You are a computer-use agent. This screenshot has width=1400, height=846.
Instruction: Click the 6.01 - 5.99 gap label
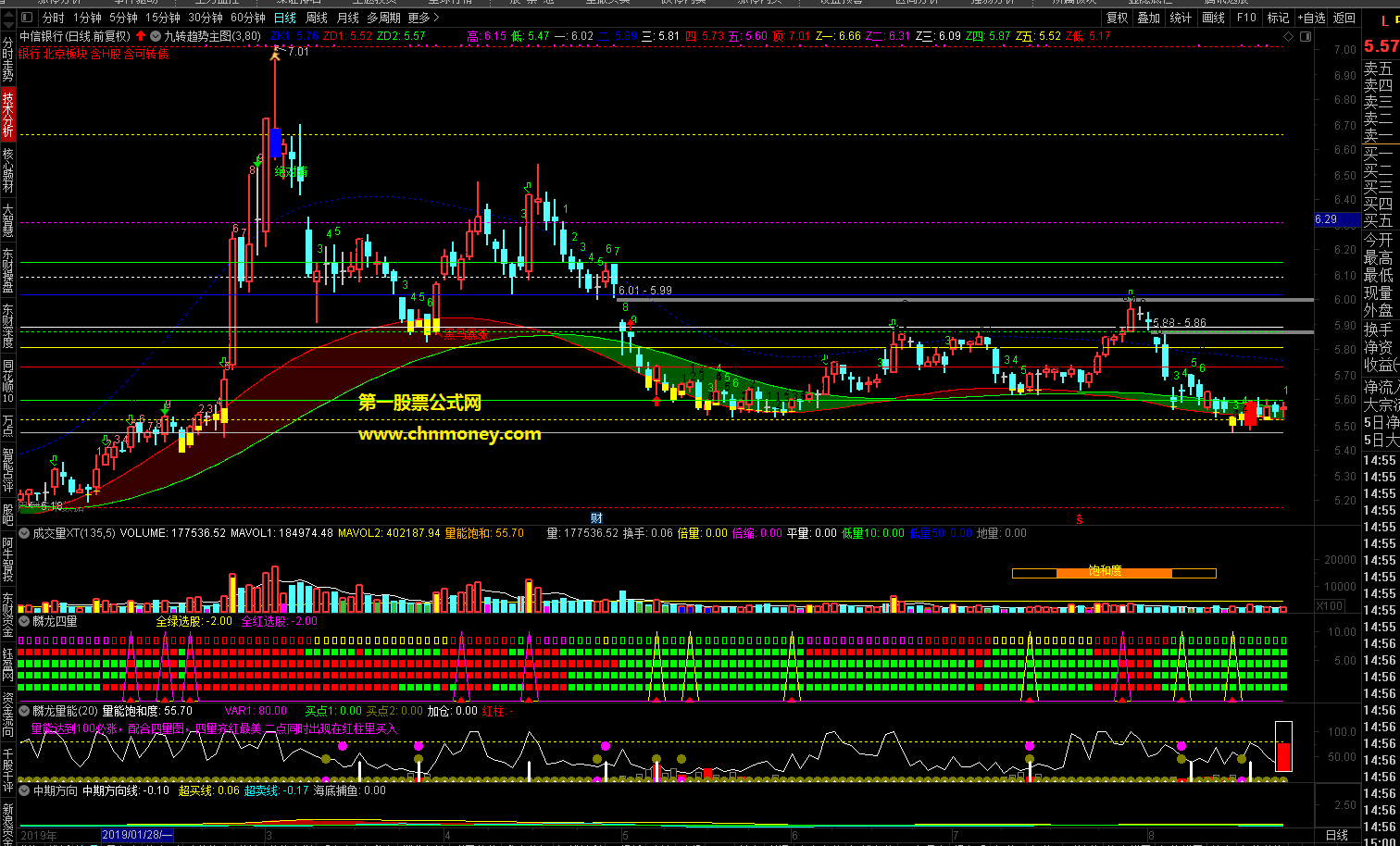[x=645, y=291]
